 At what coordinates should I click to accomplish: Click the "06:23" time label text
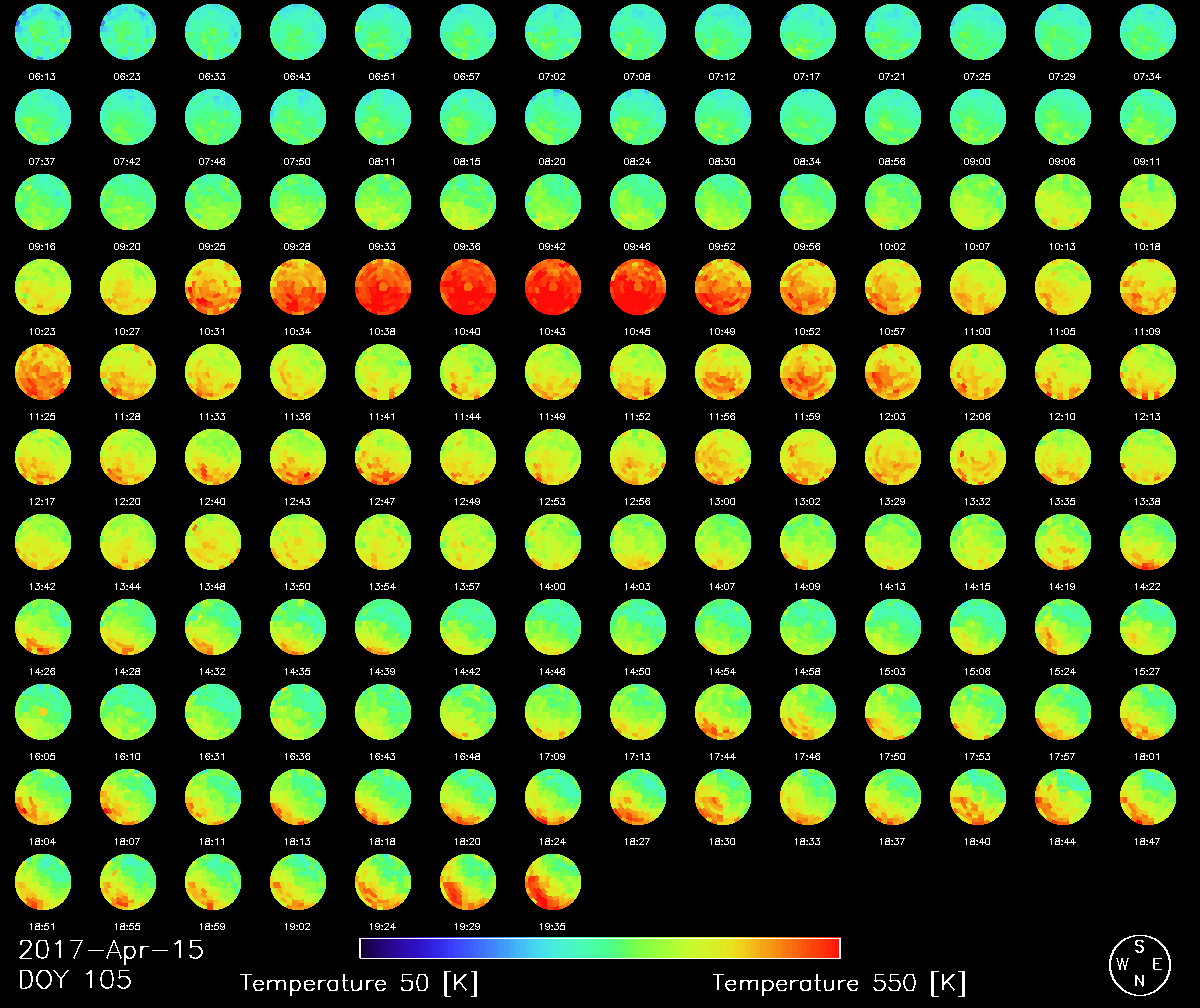tap(128, 76)
